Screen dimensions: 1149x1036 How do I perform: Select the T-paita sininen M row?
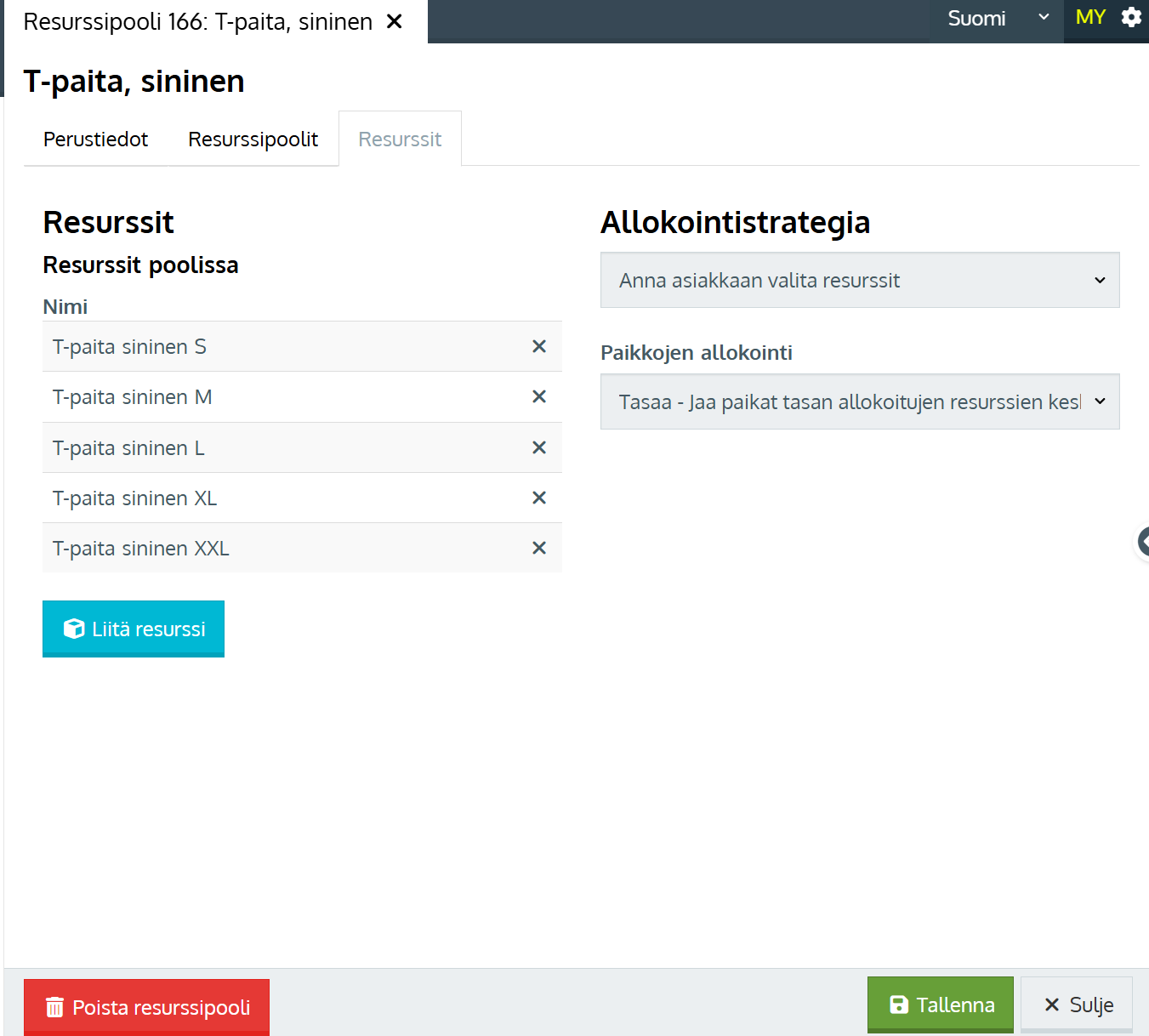coord(255,397)
